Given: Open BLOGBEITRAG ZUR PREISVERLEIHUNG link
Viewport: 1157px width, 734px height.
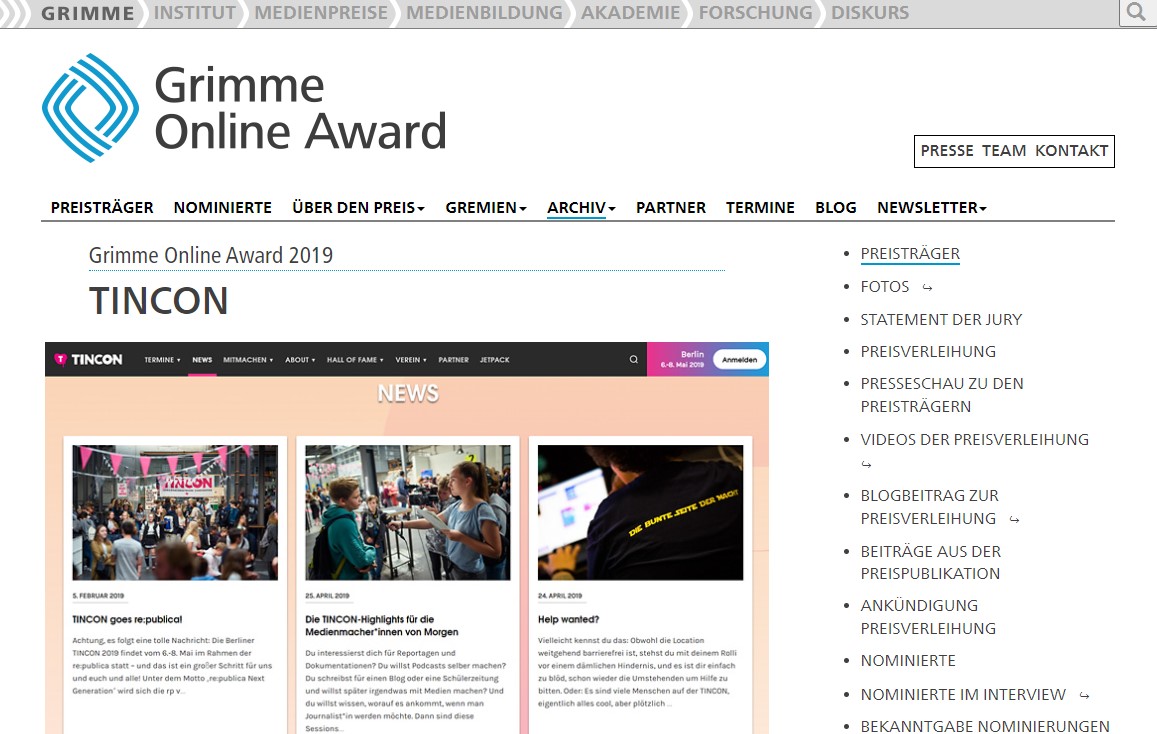Looking at the screenshot, I should coord(930,507).
